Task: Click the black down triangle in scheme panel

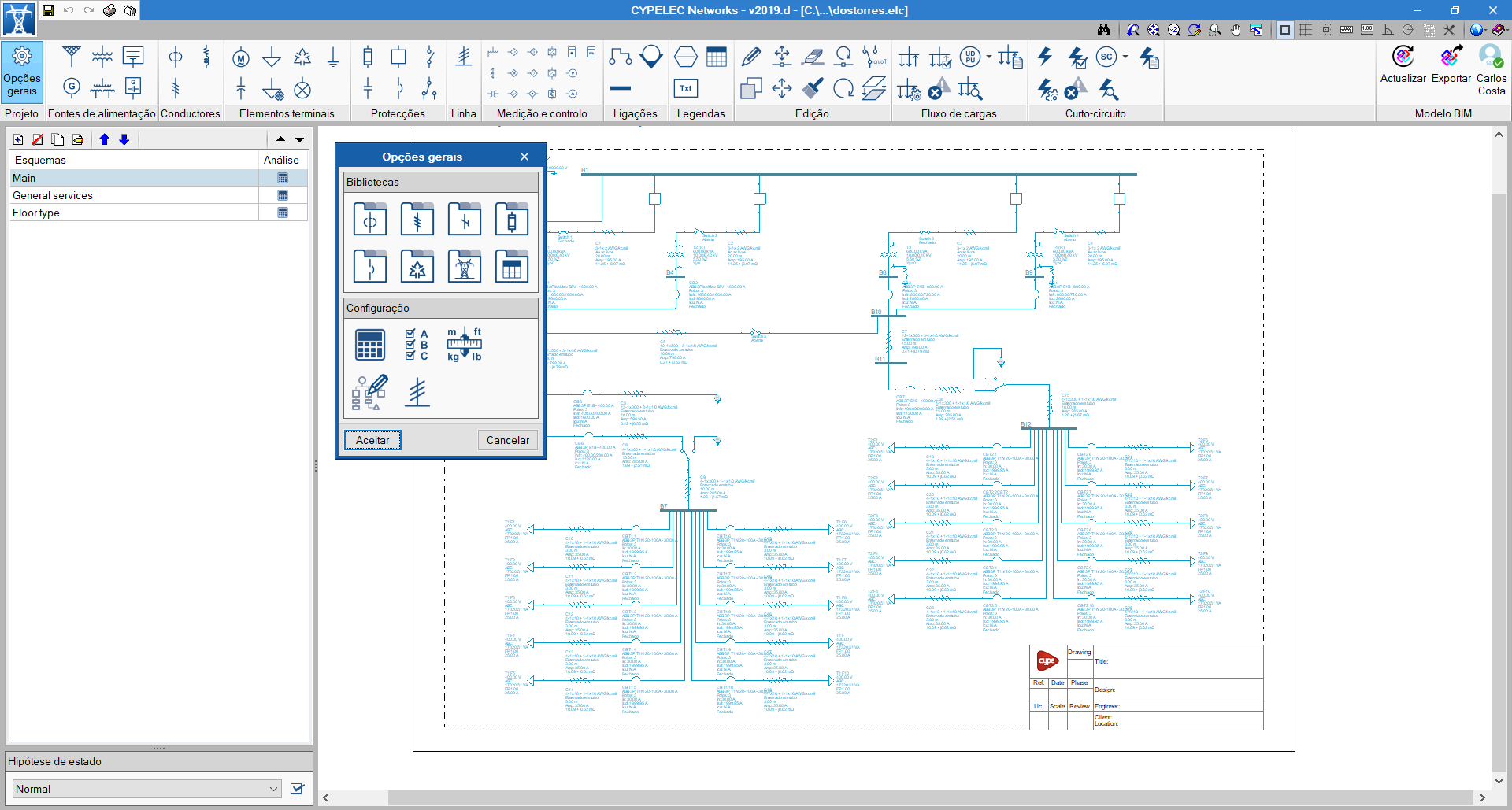Action: [299, 139]
